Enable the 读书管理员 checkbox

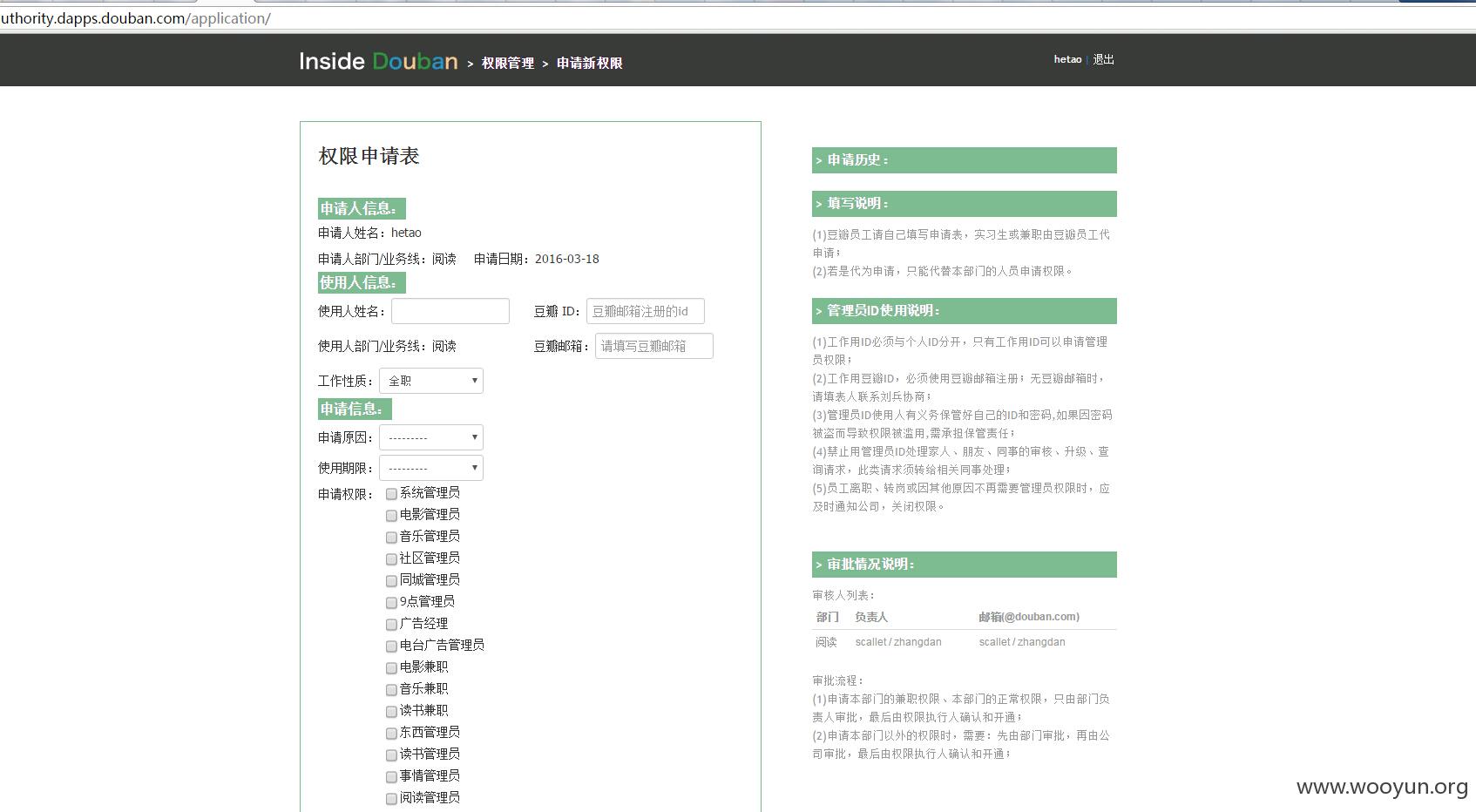(391, 755)
